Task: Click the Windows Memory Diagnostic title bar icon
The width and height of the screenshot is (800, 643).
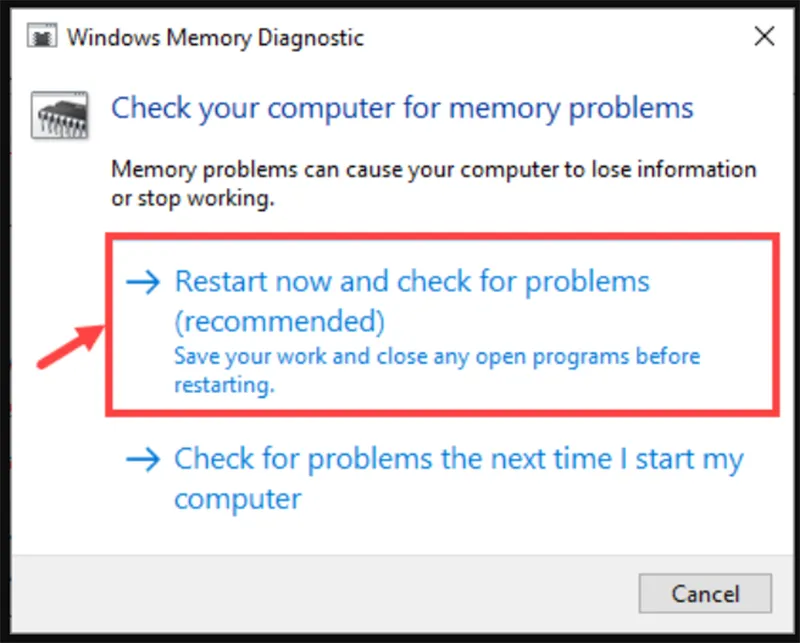Action: tap(43, 38)
